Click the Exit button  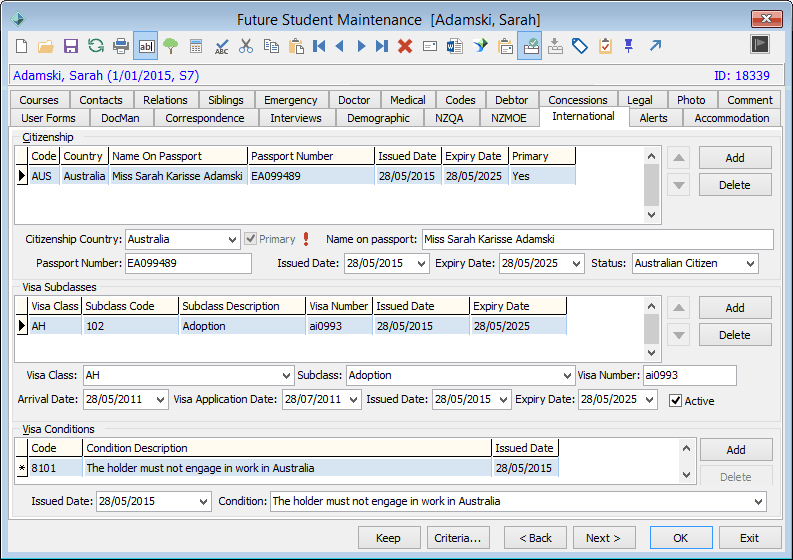pos(750,538)
